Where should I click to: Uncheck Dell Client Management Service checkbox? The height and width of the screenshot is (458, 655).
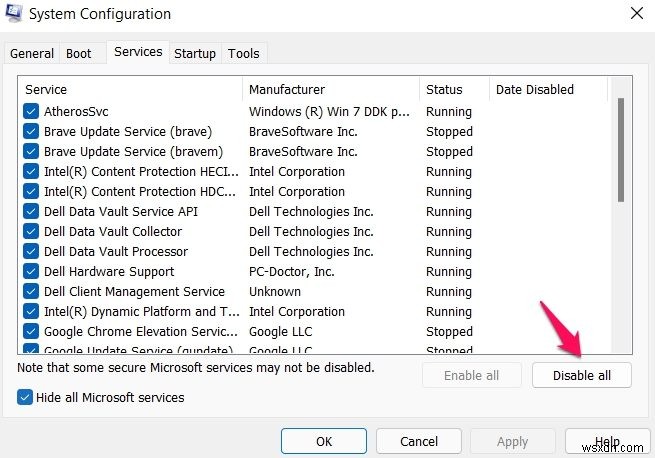click(x=31, y=292)
